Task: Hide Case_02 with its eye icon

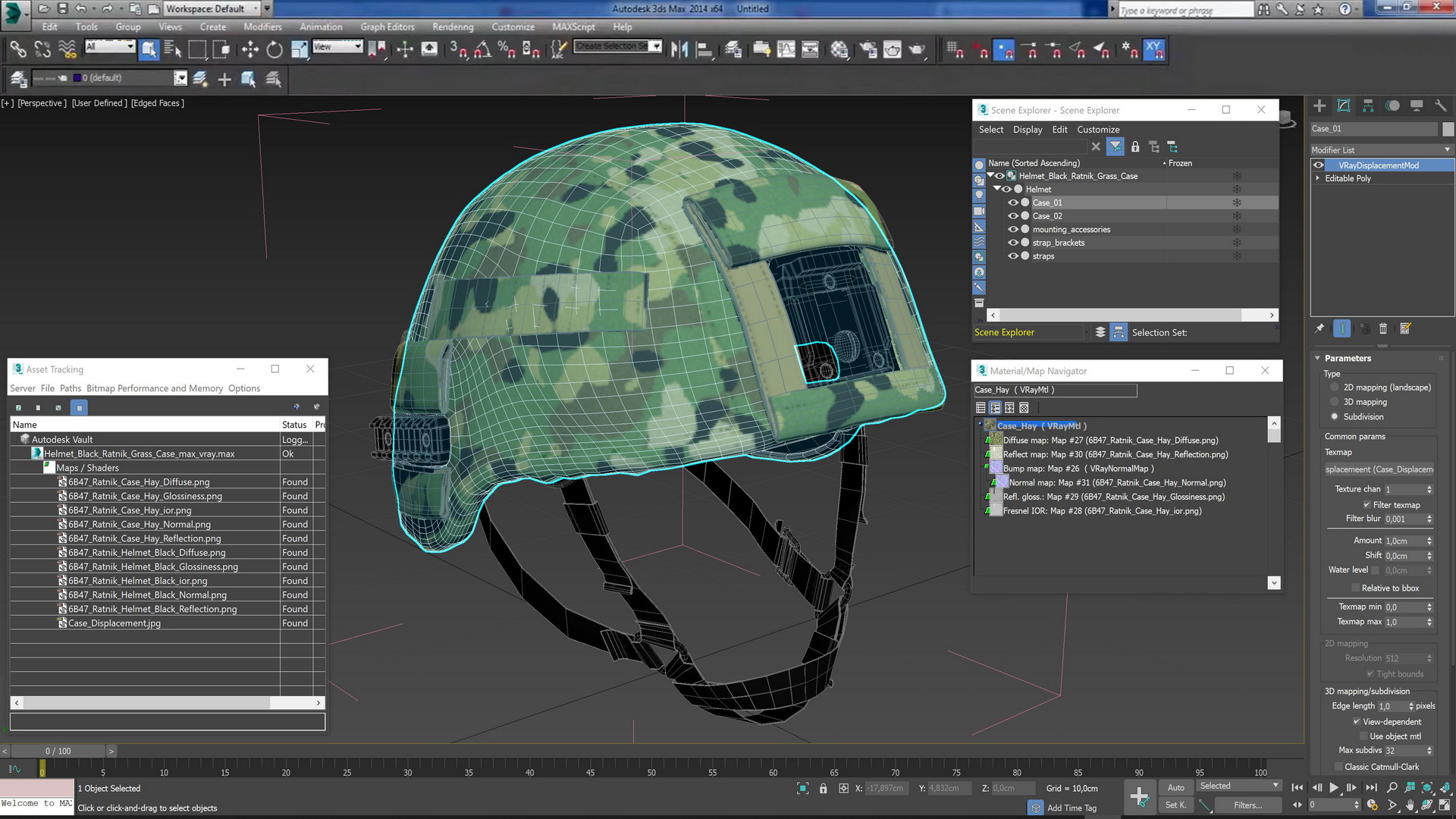Action: pos(1012,216)
